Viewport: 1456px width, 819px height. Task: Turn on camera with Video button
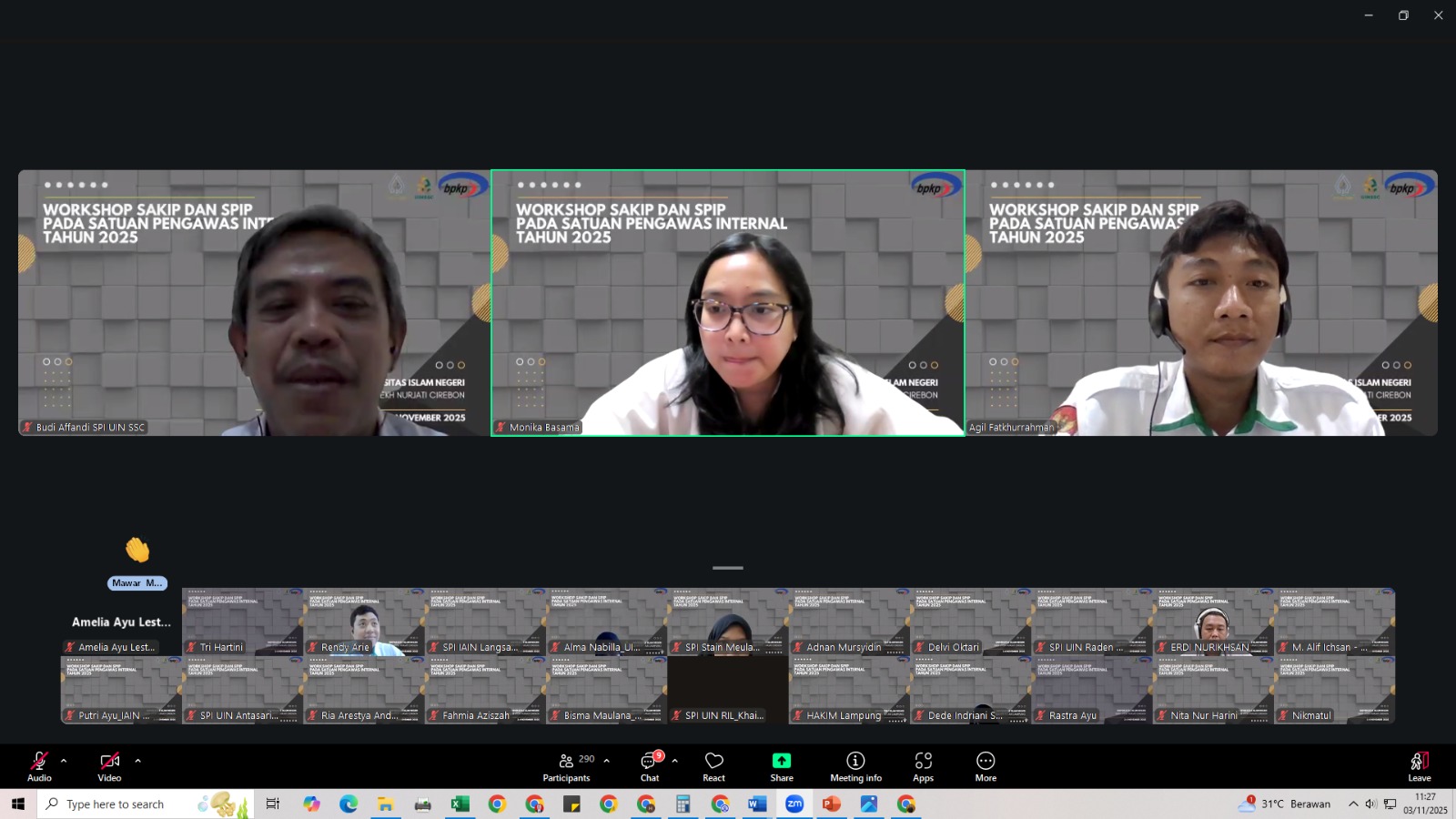pyautogui.click(x=109, y=765)
